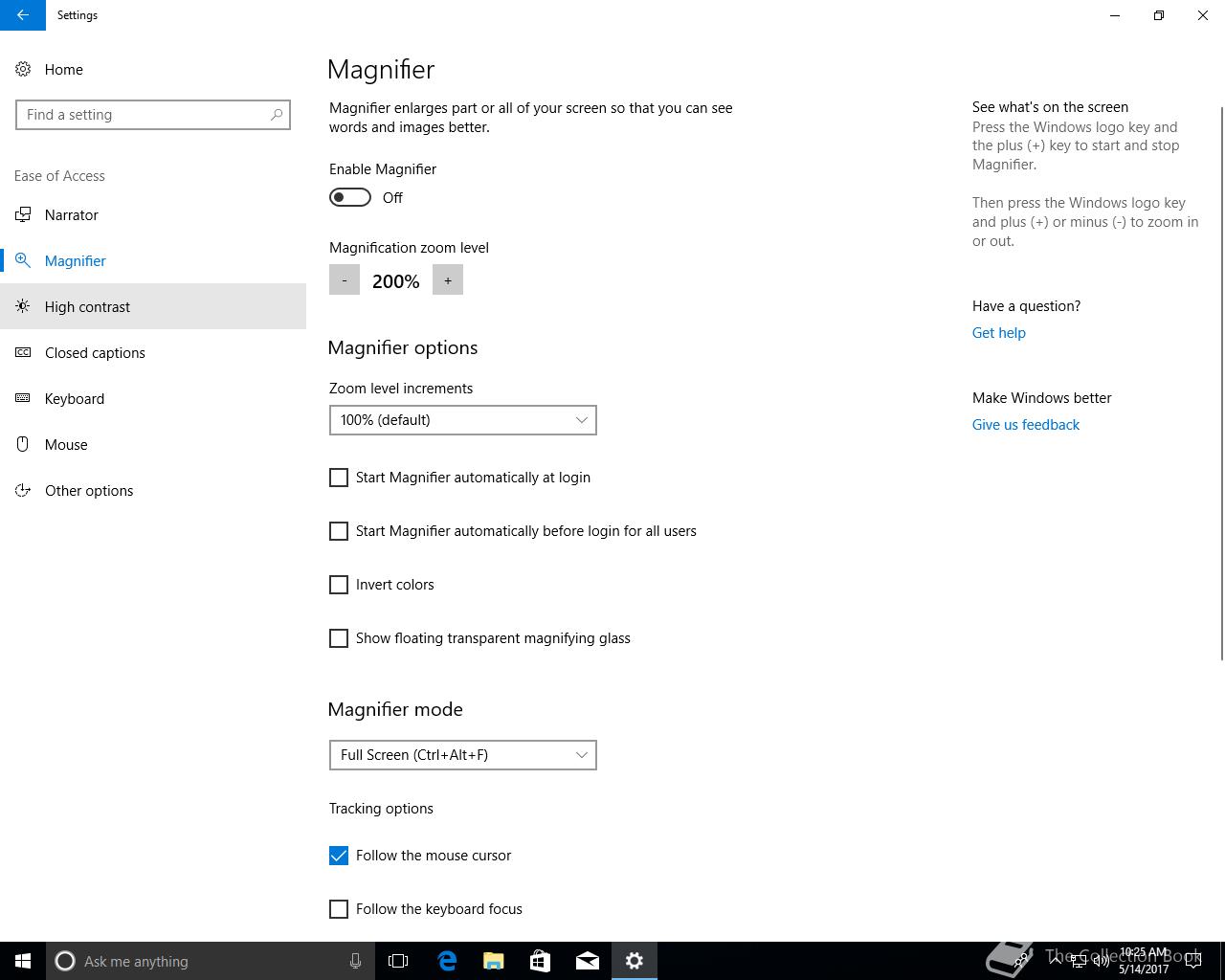The height and width of the screenshot is (980, 1225).
Task: Open the Store from taskbar
Action: (540, 961)
